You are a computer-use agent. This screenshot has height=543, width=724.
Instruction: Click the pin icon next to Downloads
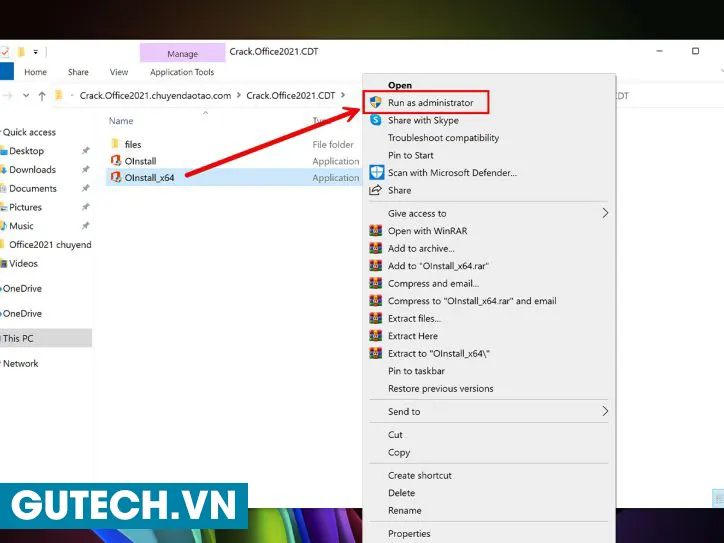coord(85,169)
